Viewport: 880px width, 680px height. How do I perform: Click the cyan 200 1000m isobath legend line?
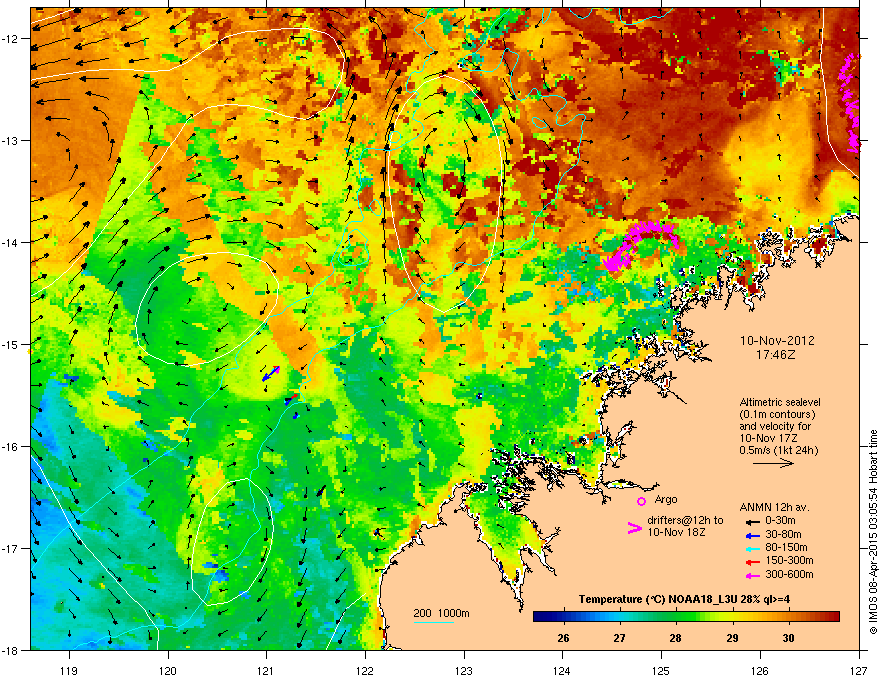point(433,622)
